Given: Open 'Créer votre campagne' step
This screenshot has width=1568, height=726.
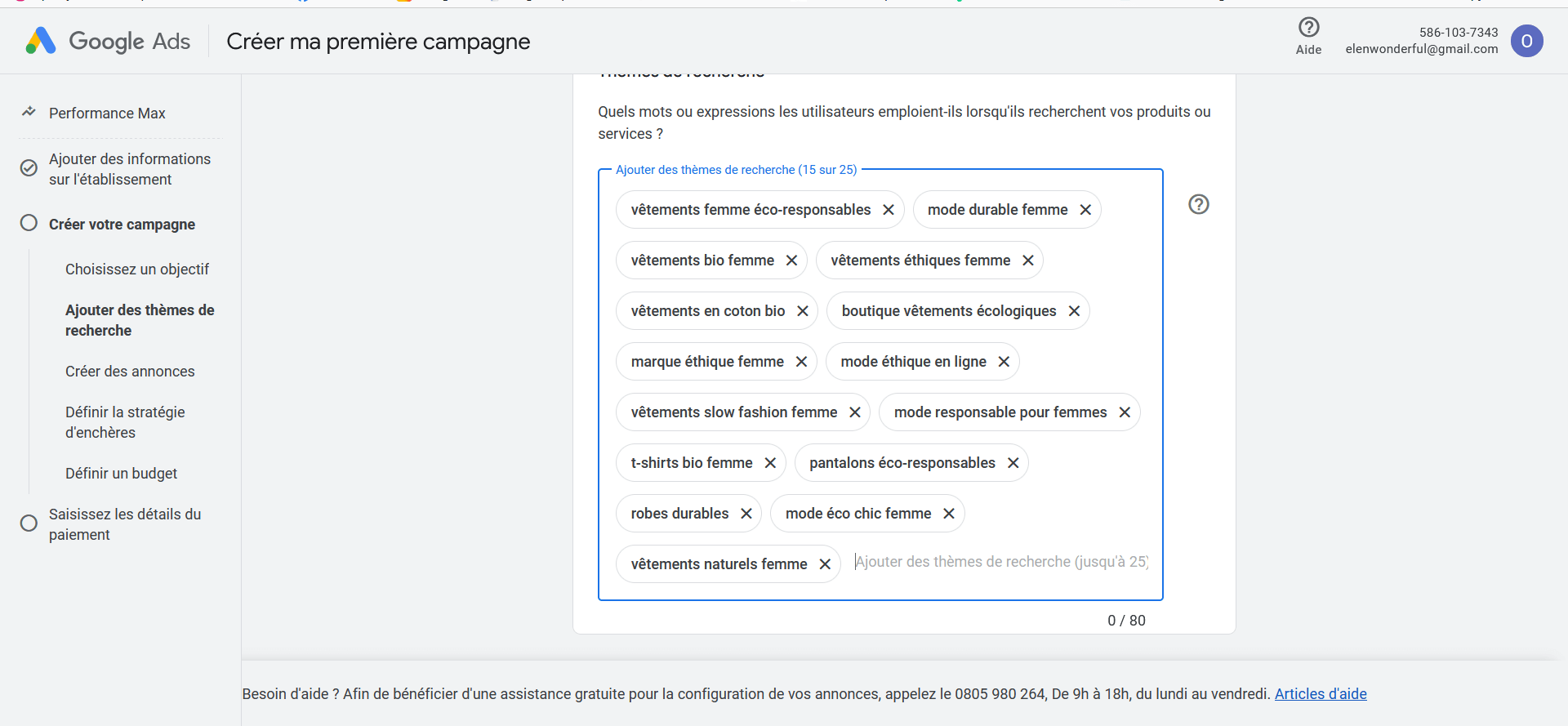Looking at the screenshot, I should tap(122, 224).
